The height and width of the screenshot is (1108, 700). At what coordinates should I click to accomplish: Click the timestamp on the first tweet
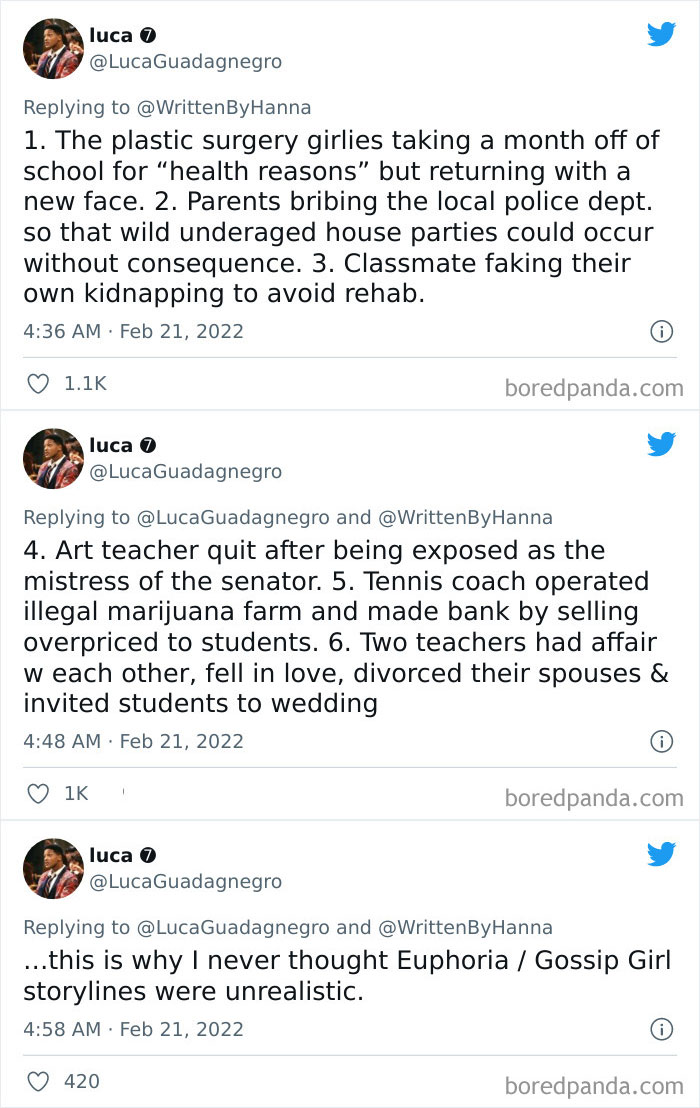[134, 331]
